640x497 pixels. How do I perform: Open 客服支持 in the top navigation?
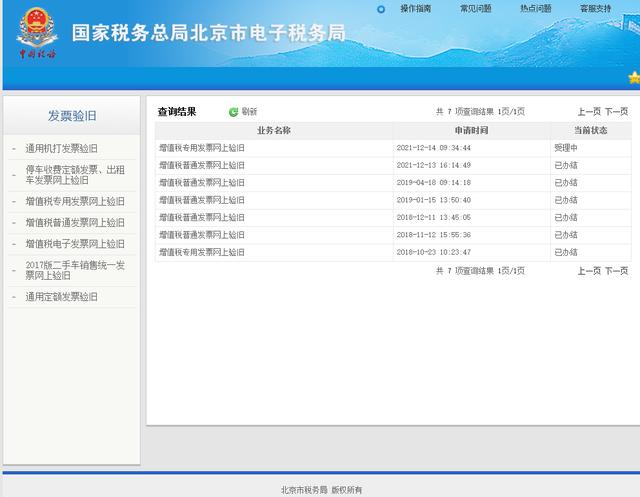point(595,9)
